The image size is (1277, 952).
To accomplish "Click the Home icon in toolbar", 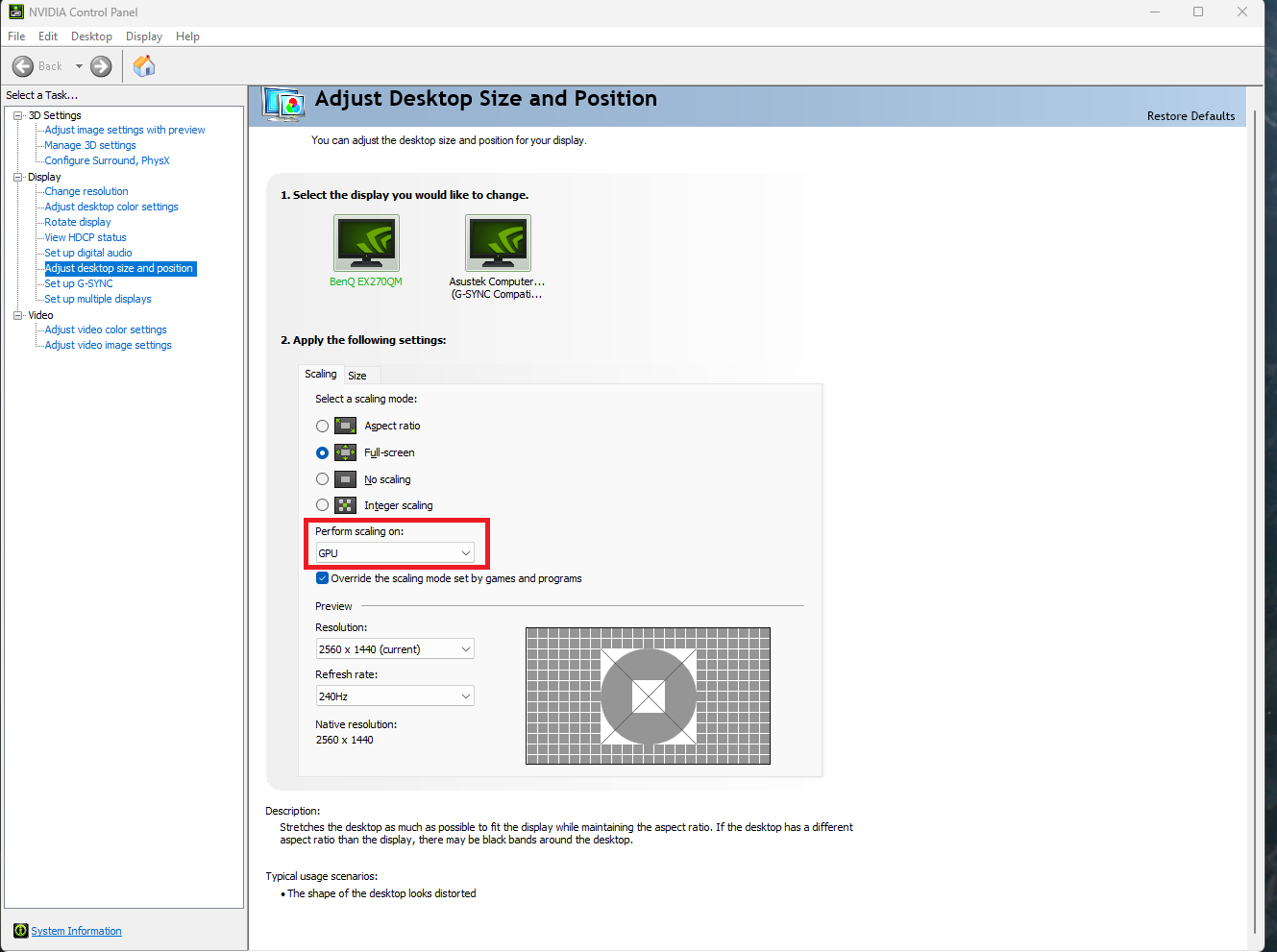I will pyautogui.click(x=144, y=65).
